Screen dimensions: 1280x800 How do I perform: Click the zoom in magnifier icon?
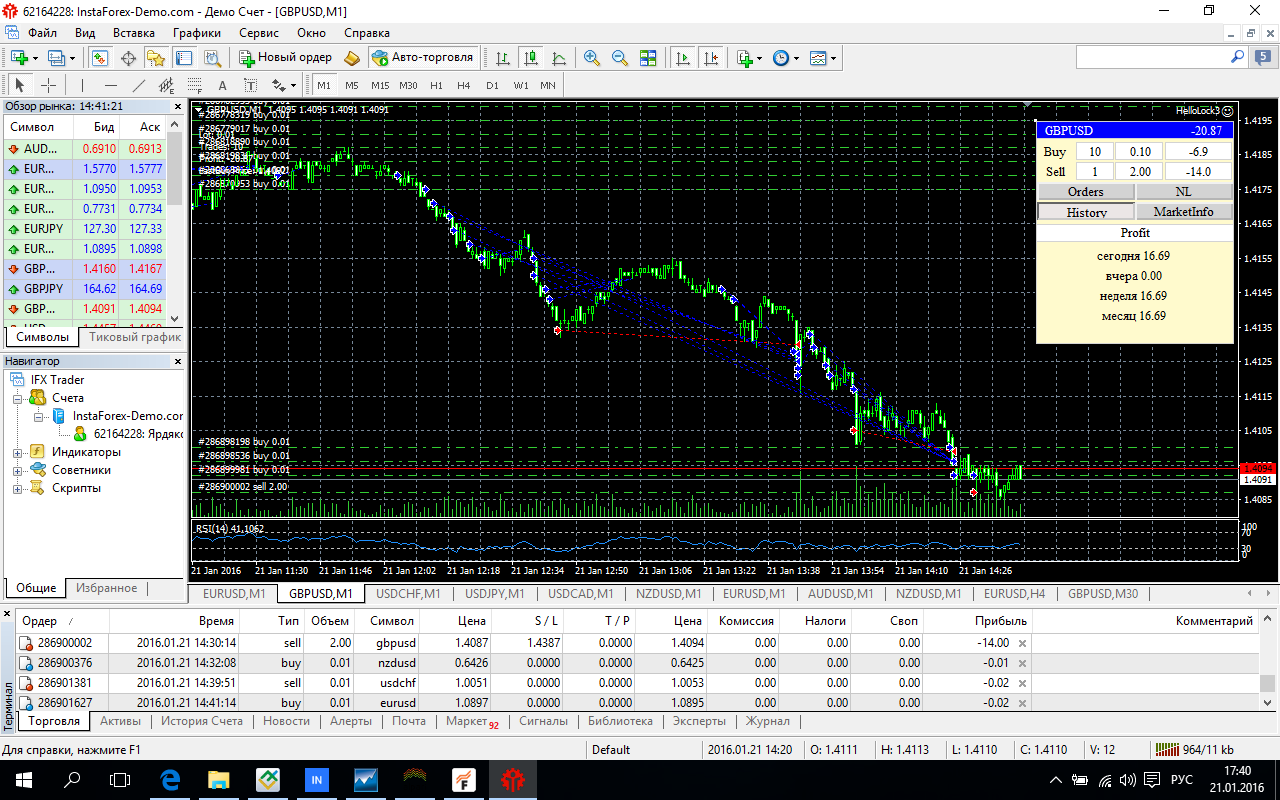pos(592,58)
